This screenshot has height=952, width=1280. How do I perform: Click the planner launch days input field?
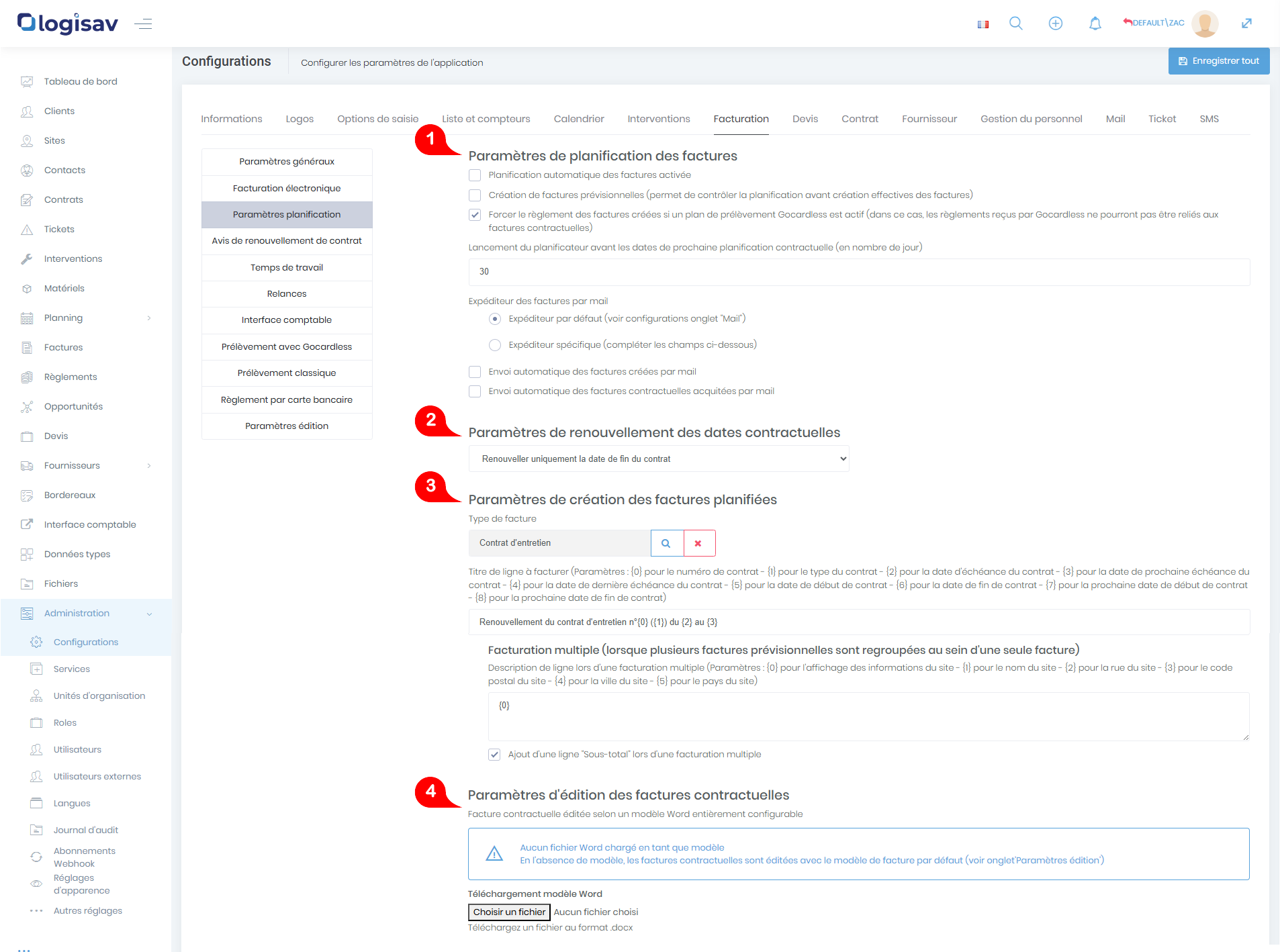click(858, 272)
